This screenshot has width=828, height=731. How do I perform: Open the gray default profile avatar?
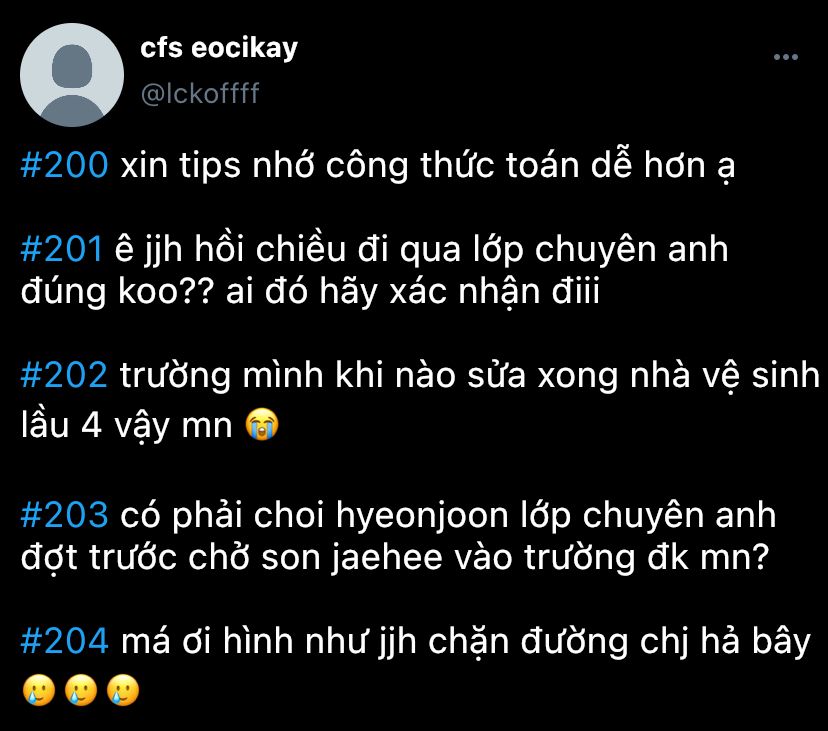(72, 74)
